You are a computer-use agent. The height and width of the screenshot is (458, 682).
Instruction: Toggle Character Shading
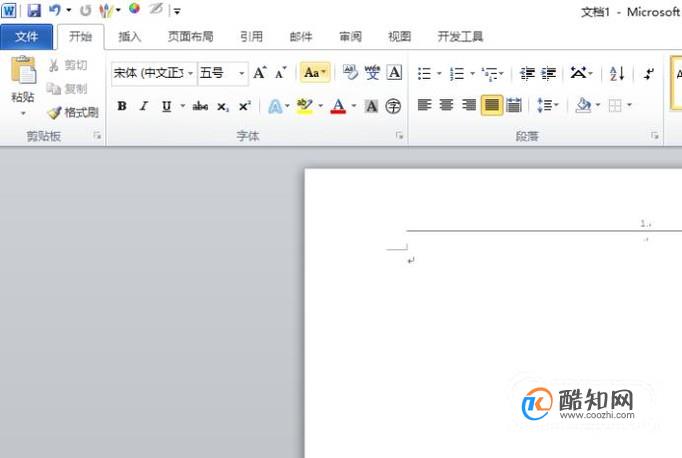pos(371,106)
